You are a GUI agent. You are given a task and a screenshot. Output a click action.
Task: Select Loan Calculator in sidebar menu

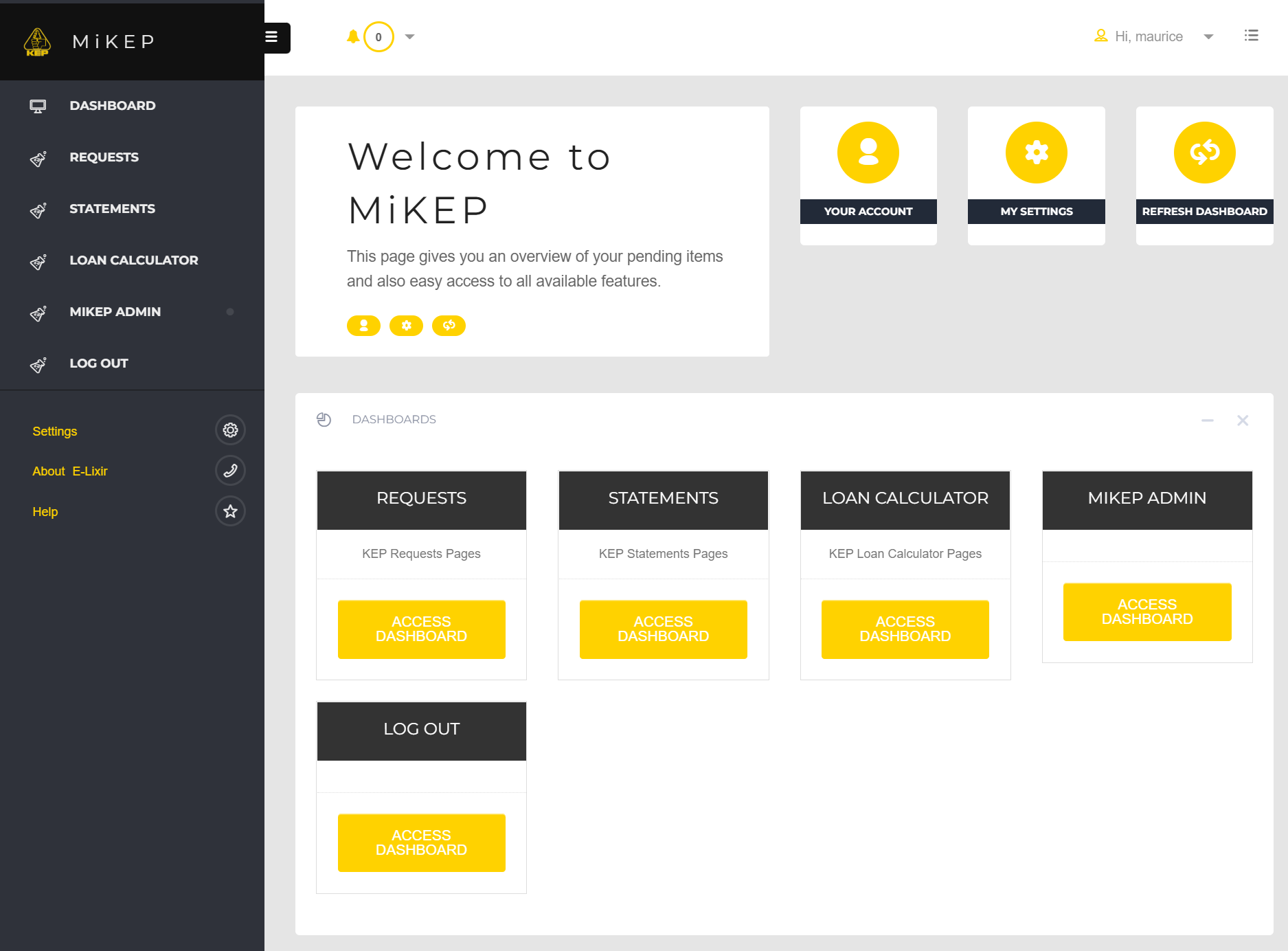(x=133, y=260)
